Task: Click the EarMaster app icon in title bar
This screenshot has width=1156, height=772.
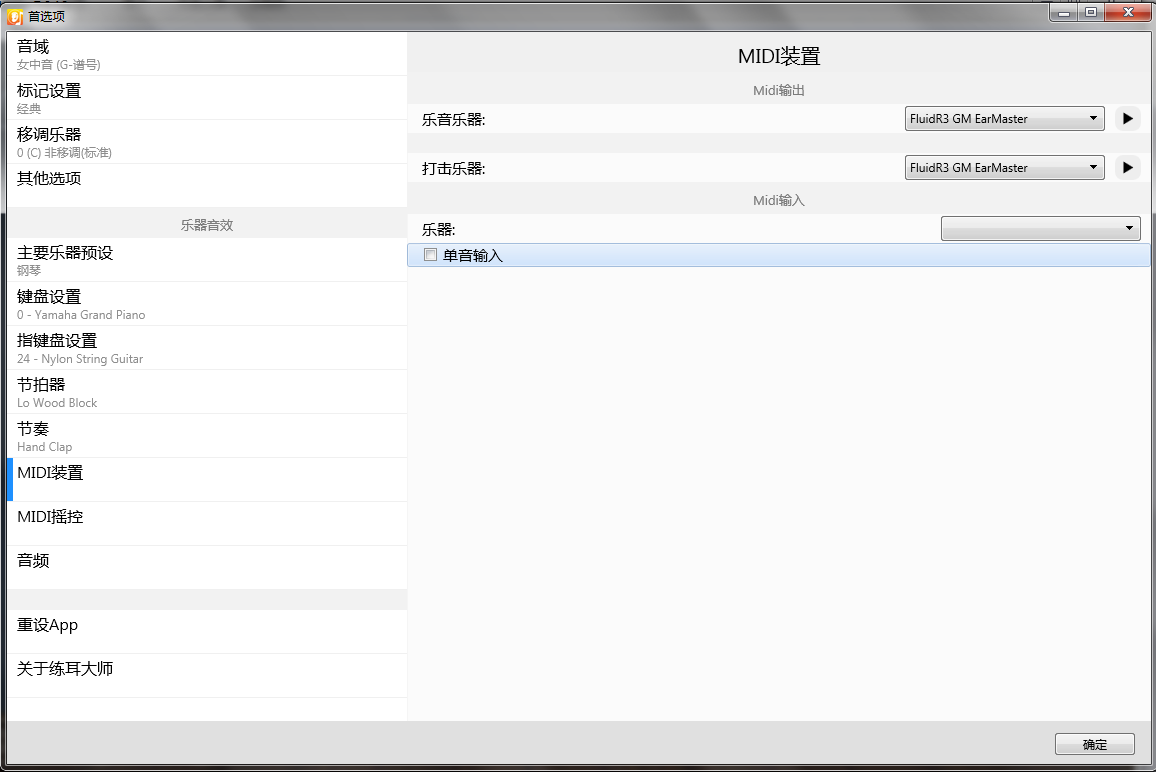Action: (x=15, y=16)
